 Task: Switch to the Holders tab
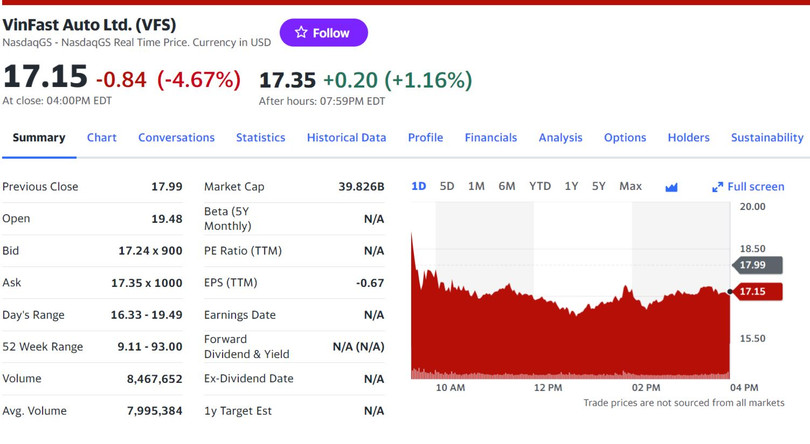[x=688, y=138]
